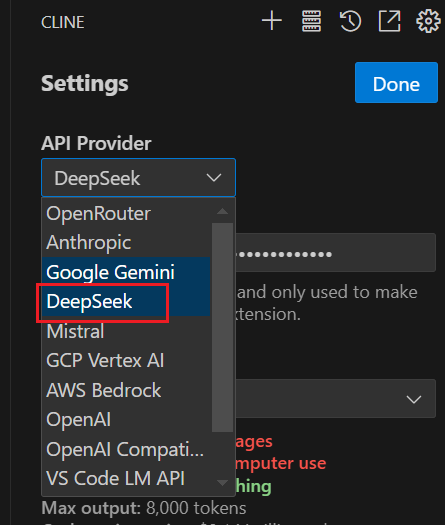Collapse the API Provider DeepSeek combo box
The width and height of the screenshot is (445, 525).
(x=138, y=177)
